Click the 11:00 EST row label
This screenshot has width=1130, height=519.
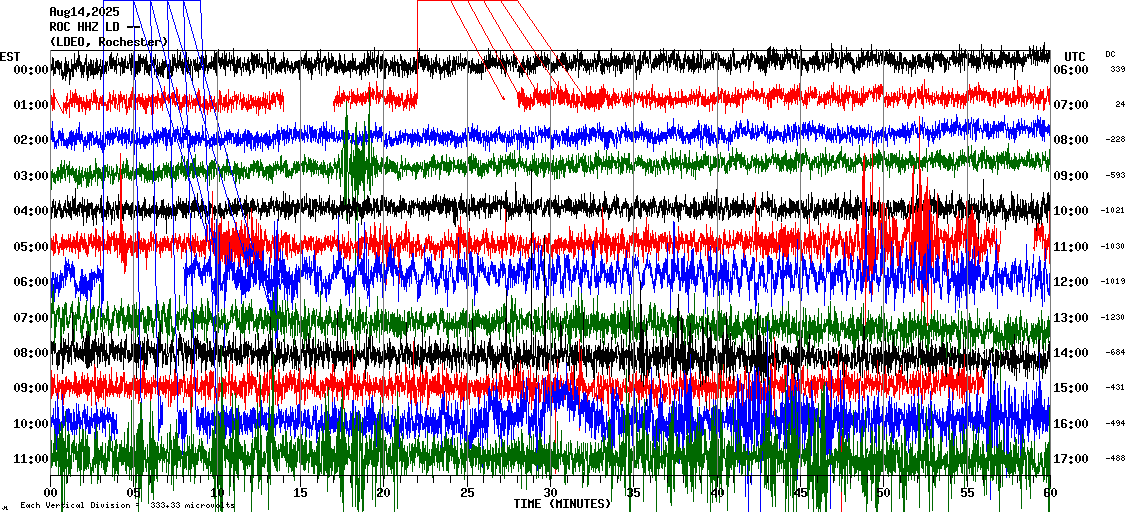(32, 459)
